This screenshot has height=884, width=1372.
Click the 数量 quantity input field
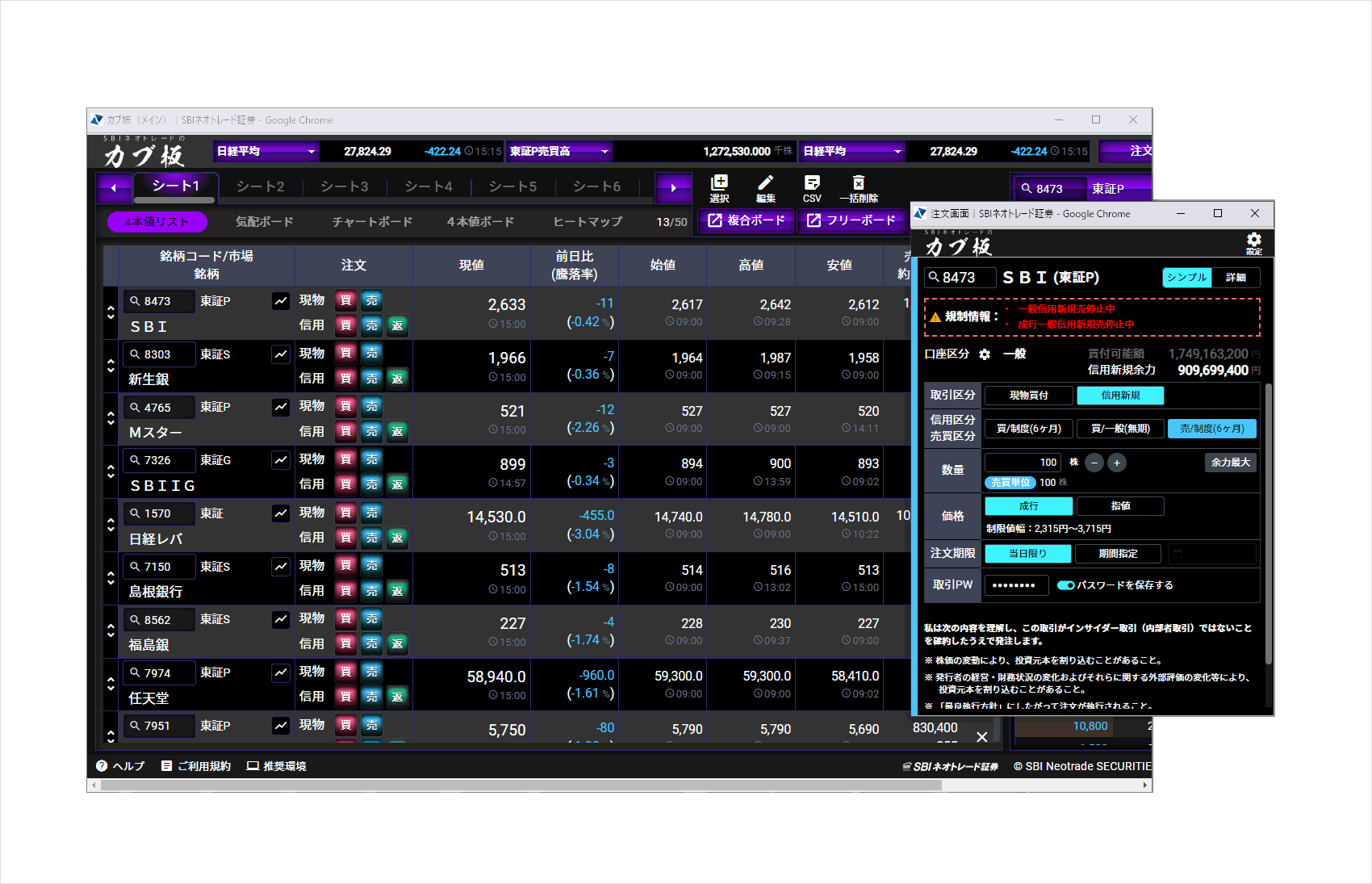tap(1023, 463)
